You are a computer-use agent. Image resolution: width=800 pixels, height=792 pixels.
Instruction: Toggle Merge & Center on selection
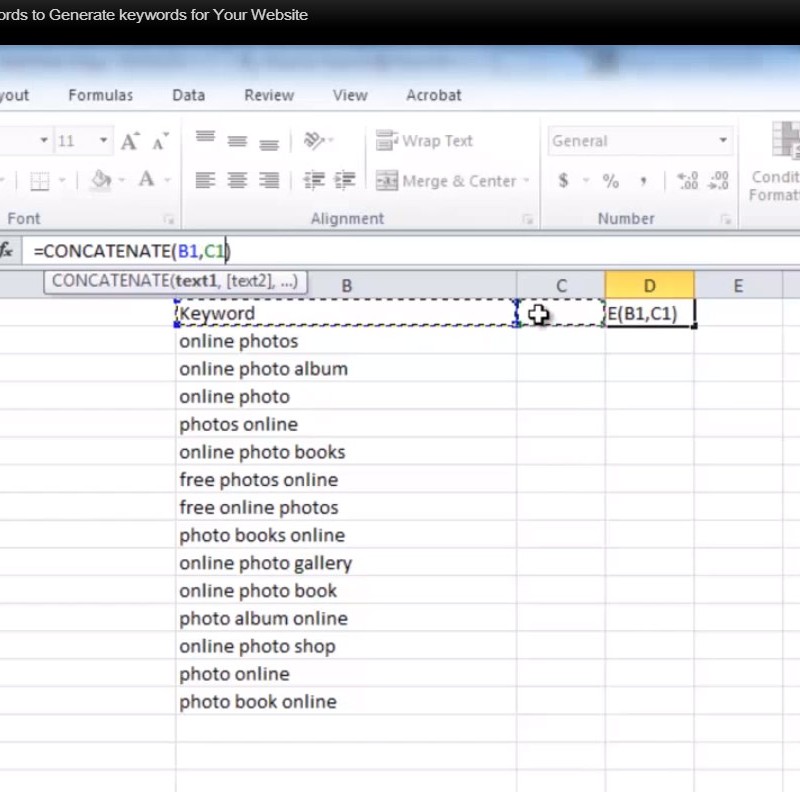click(446, 181)
